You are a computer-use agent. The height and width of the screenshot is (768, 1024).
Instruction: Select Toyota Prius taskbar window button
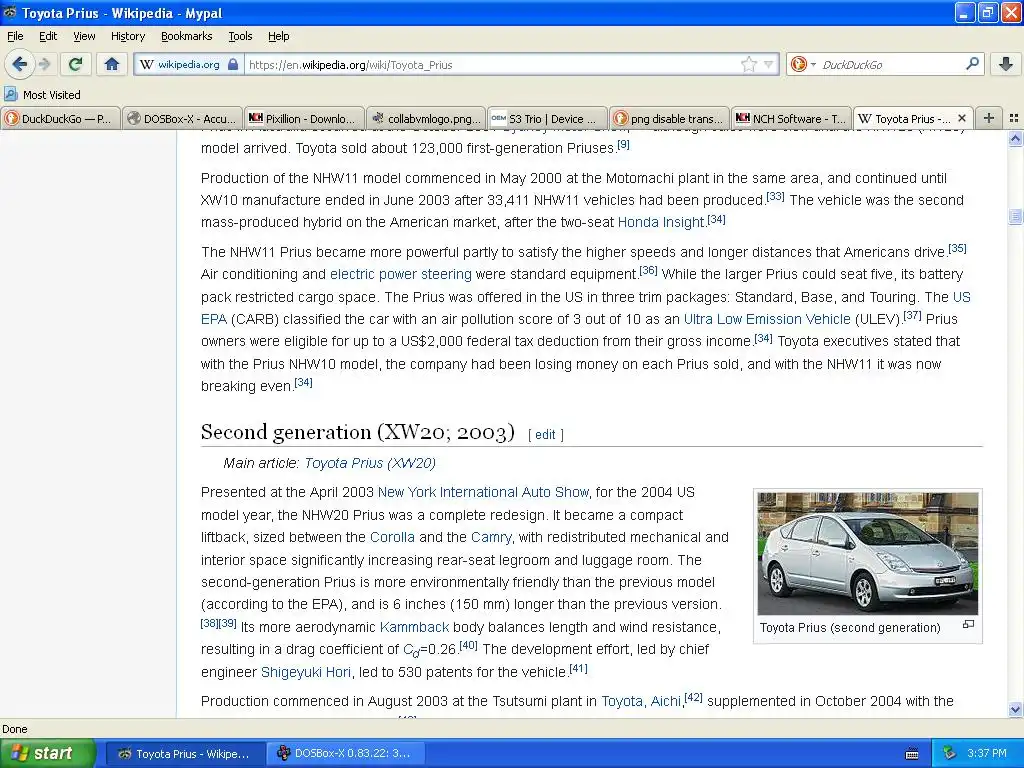click(x=184, y=754)
